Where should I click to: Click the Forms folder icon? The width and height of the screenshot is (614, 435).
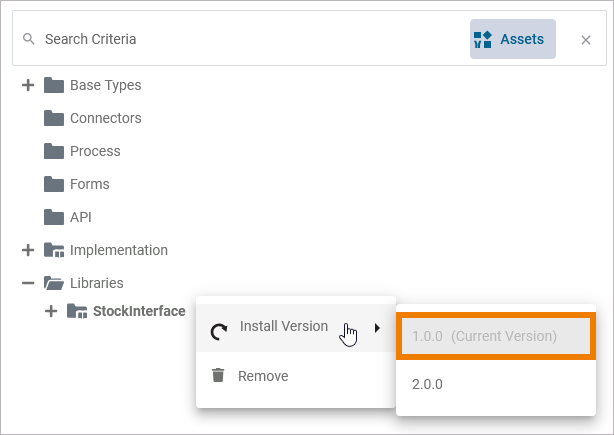click(54, 184)
